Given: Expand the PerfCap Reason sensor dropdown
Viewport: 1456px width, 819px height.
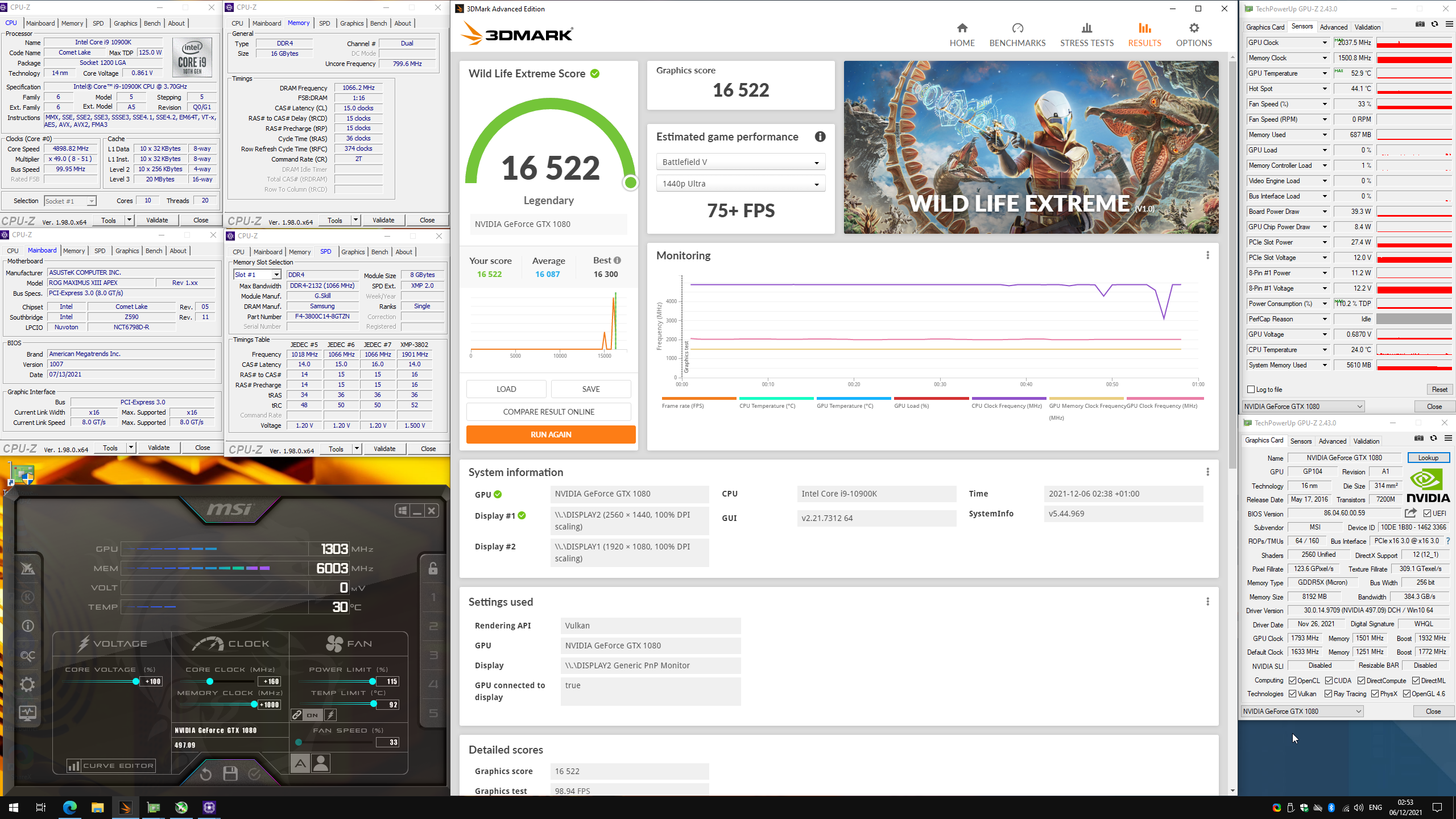Looking at the screenshot, I should 1325,319.
